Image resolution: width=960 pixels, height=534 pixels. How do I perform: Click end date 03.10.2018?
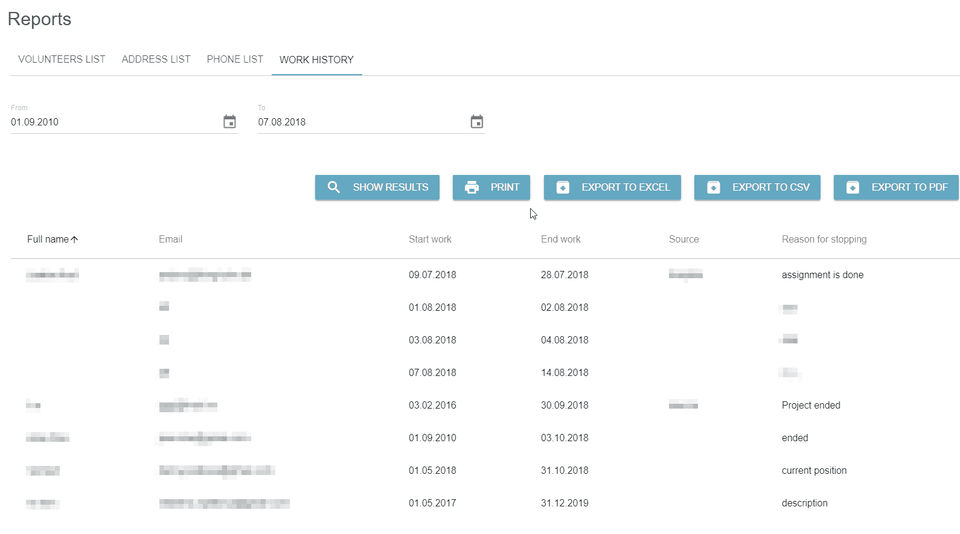[564, 438]
